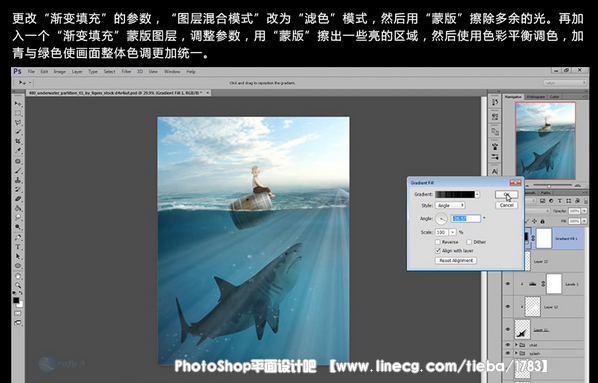Open the gradient preview in Gradient Fill

[x=455, y=195]
